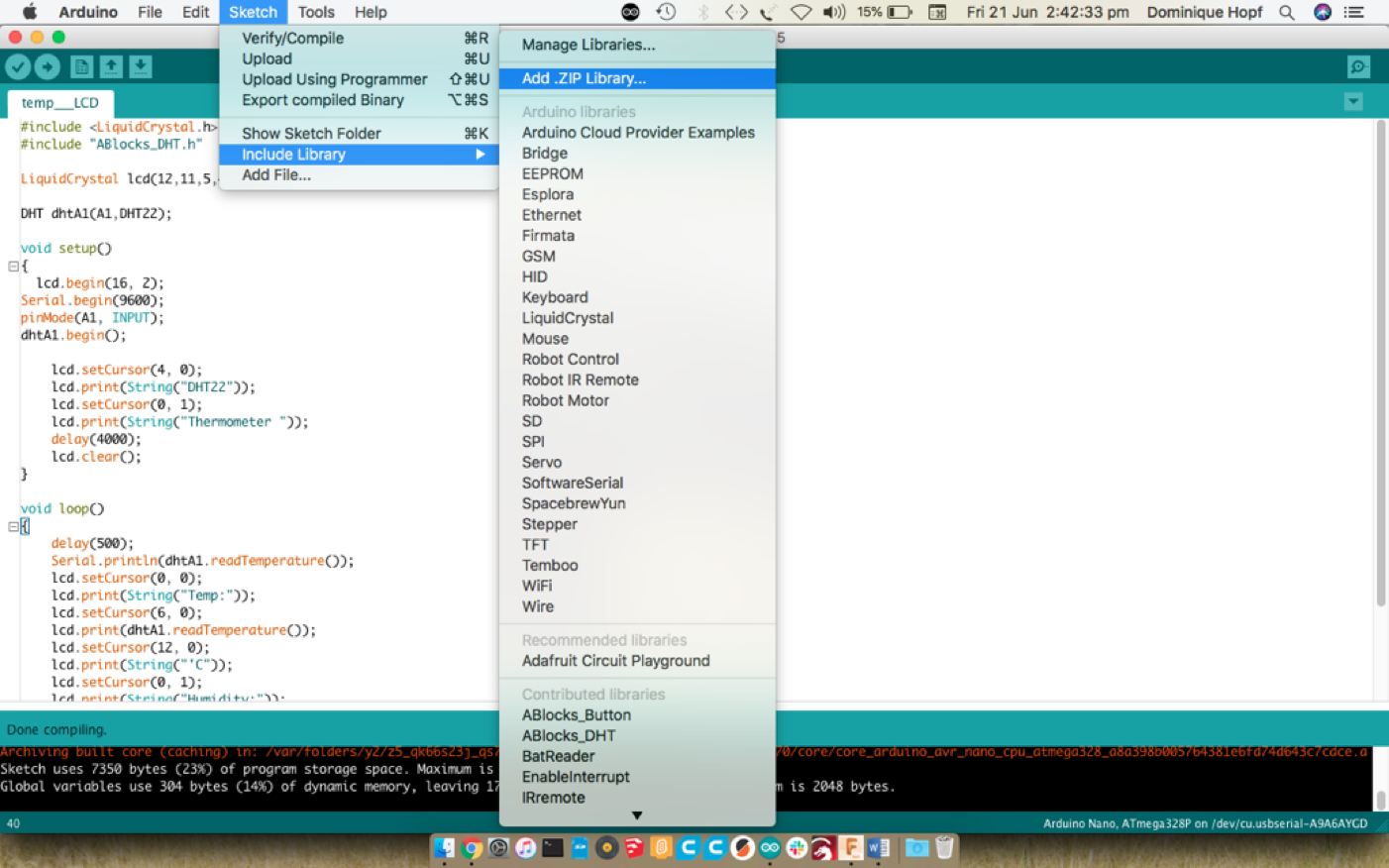Choose Show Sketch Folder
This screenshot has height=868, width=1389.
(x=359, y=133)
